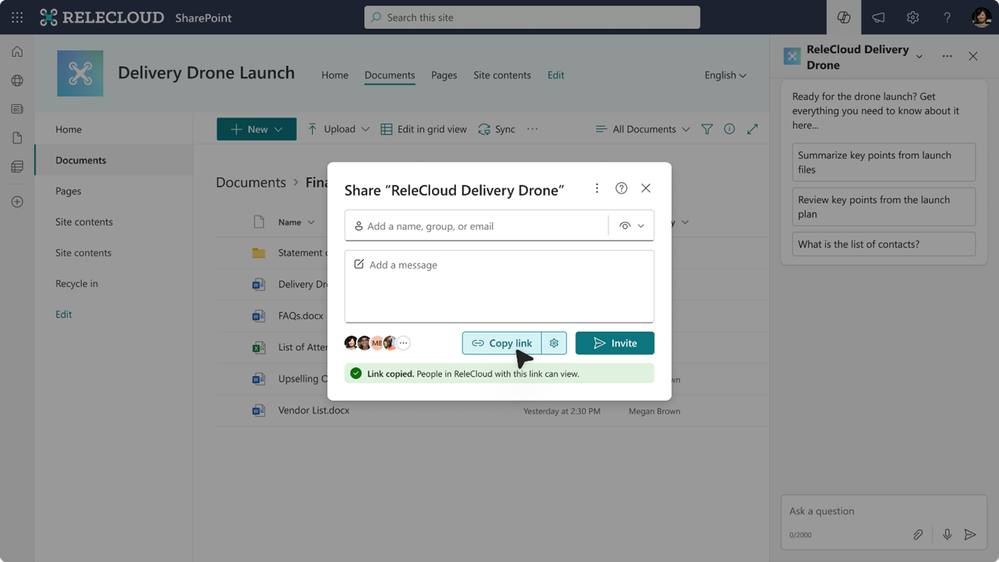Open the view permission eye dropdown
999x562 pixels.
point(631,226)
